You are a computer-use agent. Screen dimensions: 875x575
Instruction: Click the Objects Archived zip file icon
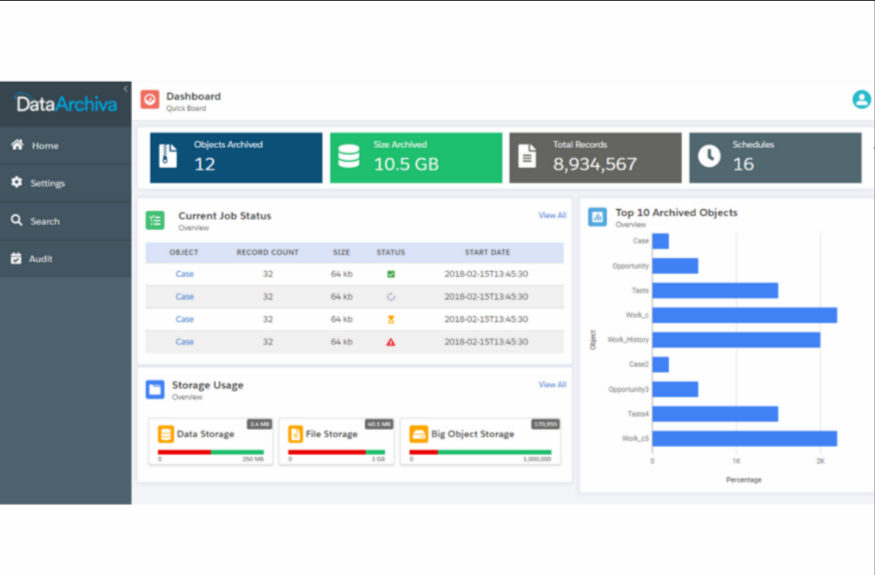(168, 156)
